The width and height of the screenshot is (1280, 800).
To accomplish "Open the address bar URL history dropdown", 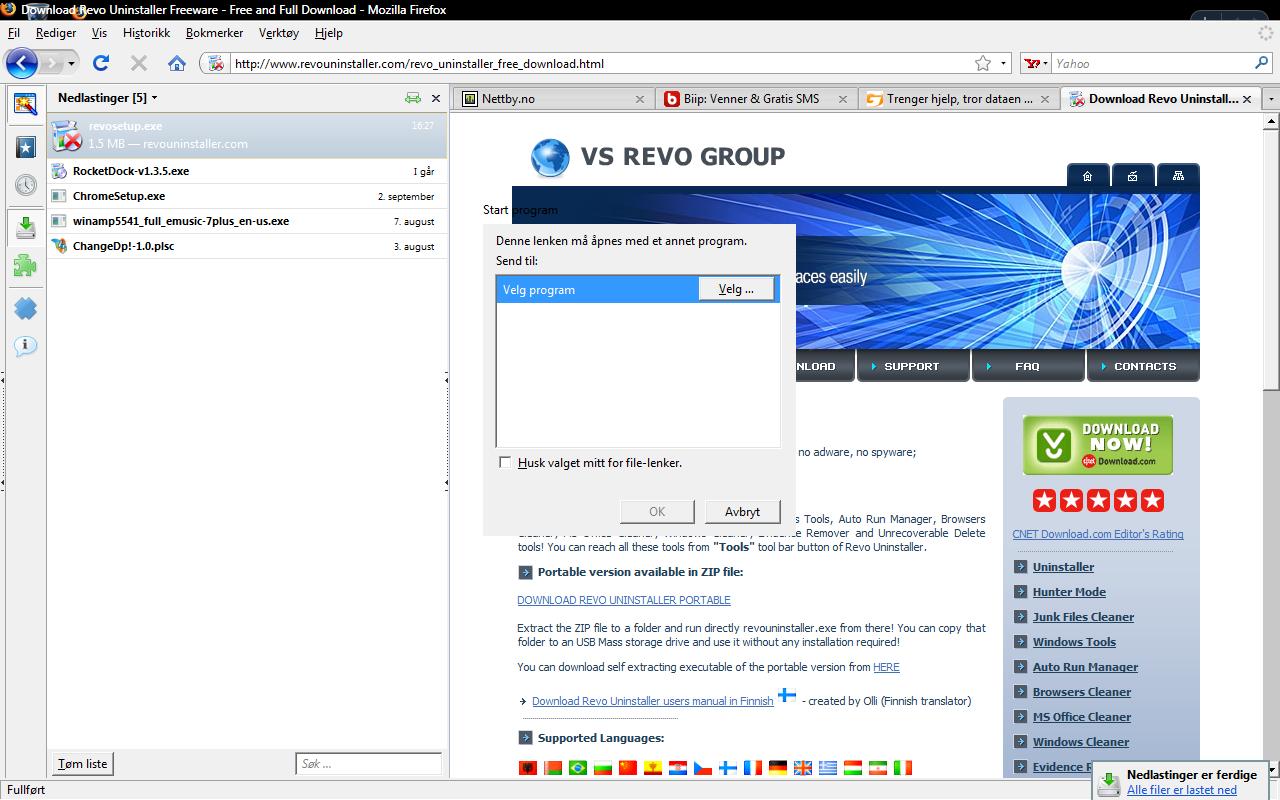I will coord(1004,63).
